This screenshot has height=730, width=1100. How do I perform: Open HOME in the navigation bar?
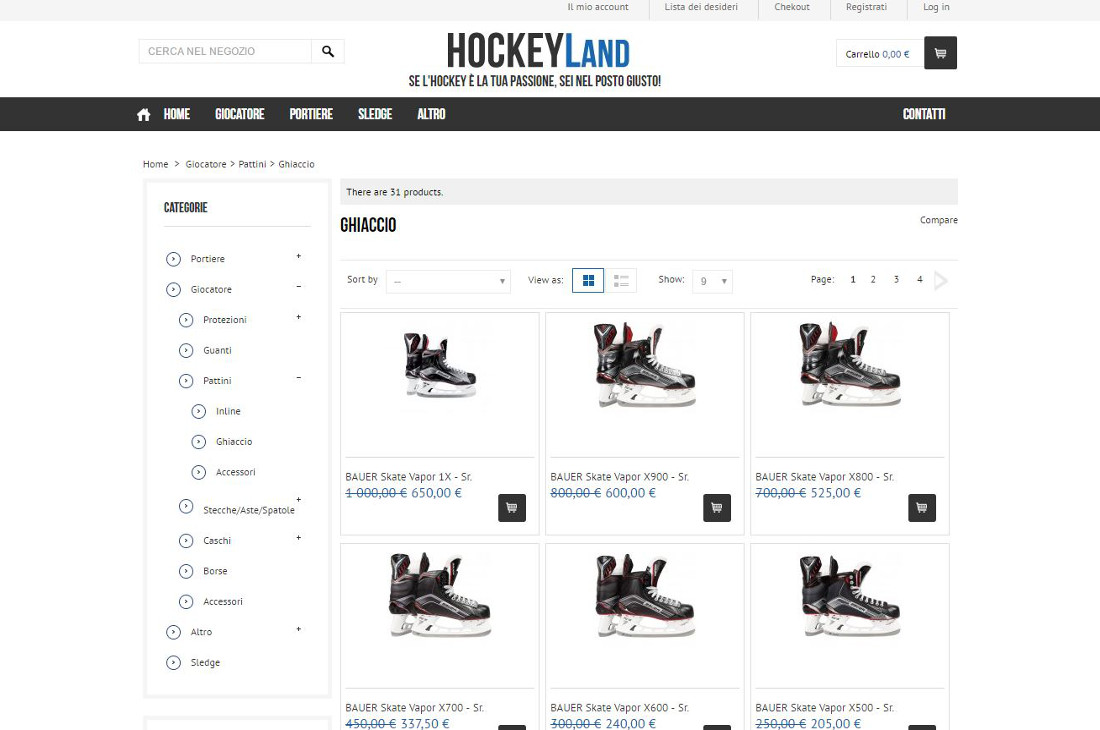pyautogui.click(x=177, y=114)
